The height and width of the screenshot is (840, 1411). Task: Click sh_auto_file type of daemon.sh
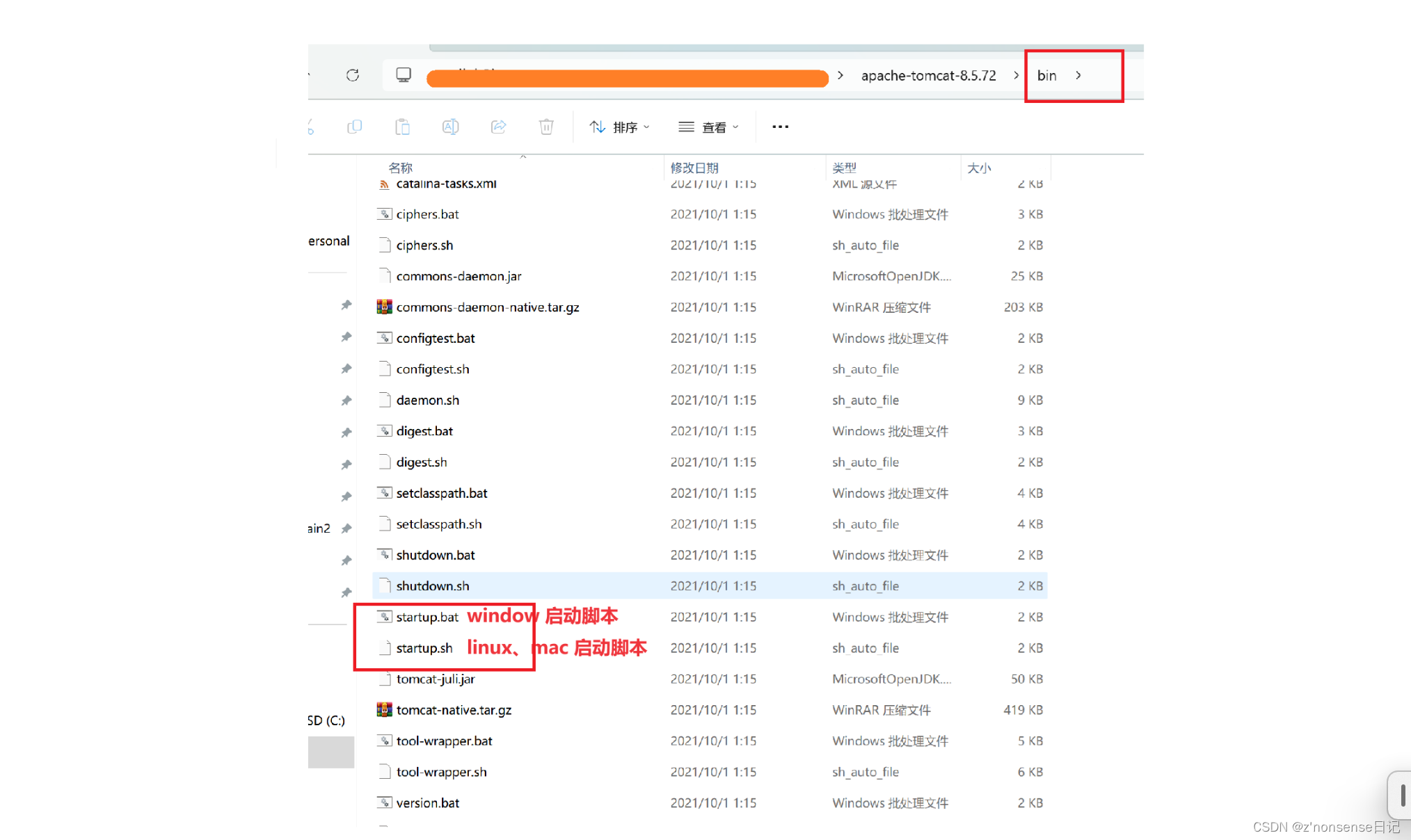(x=866, y=400)
